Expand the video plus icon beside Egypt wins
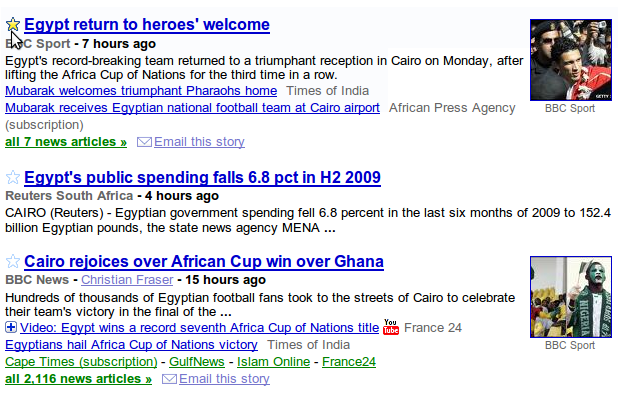Image resolution: width=620 pixels, height=395 pixels. point(11,327)
